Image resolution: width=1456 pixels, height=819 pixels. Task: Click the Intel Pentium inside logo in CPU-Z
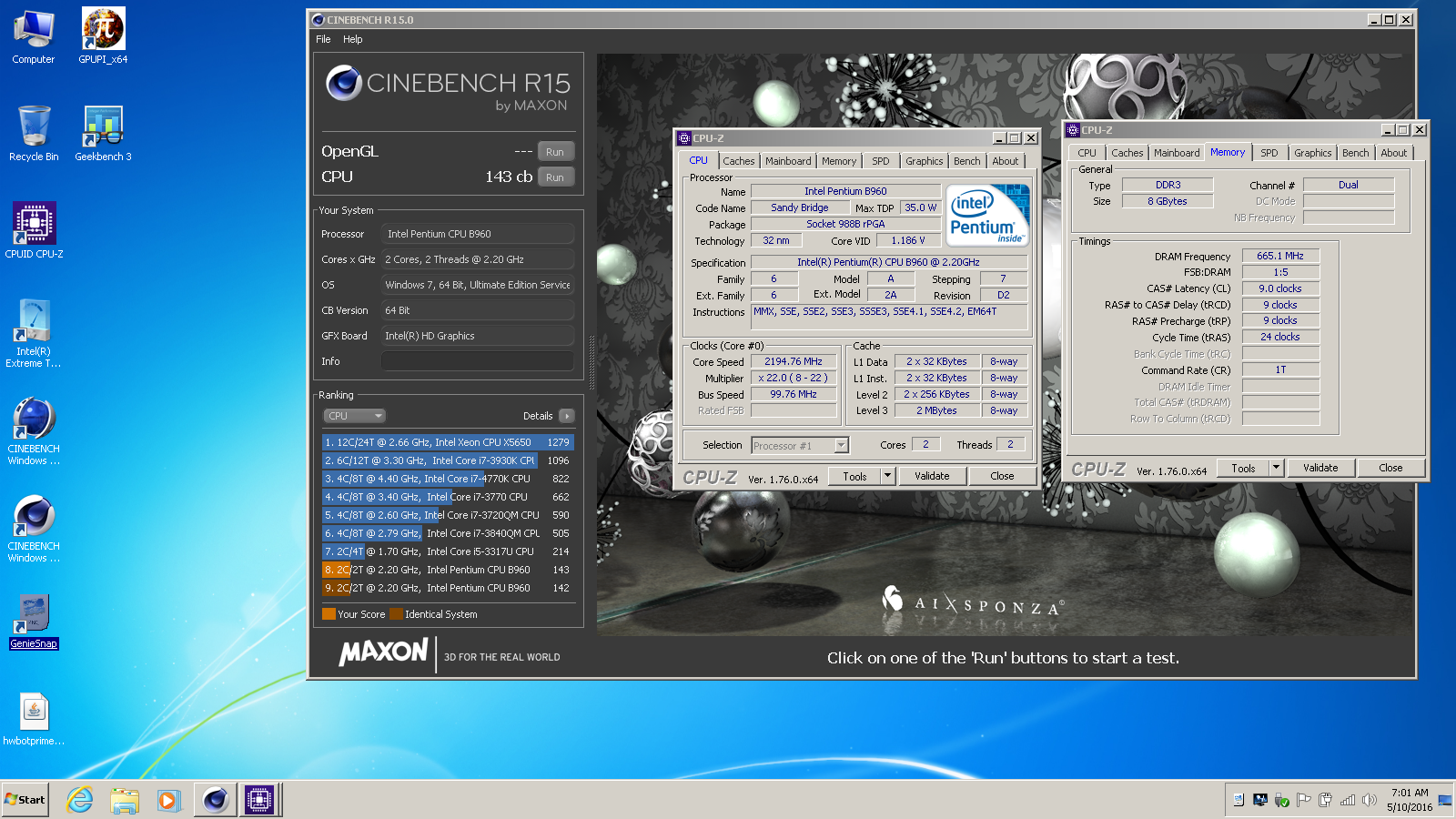(988, 215)
